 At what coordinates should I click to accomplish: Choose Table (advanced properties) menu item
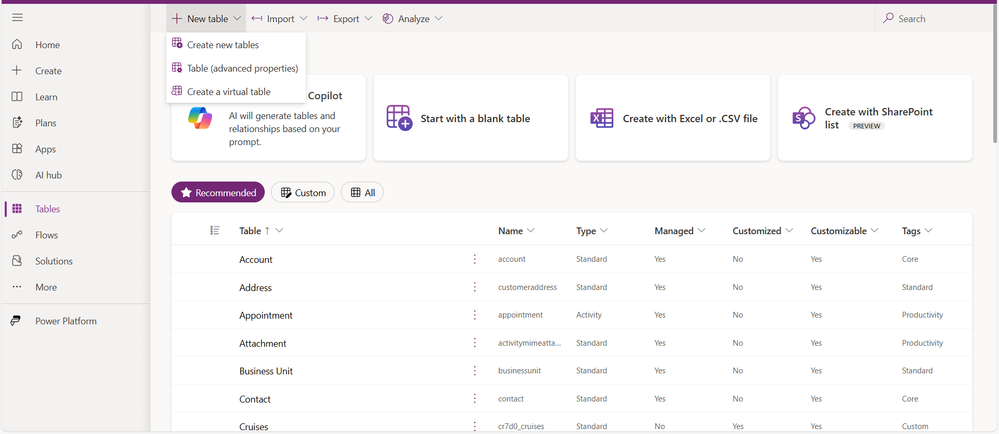pyautogui.click(x=236, y=68)
